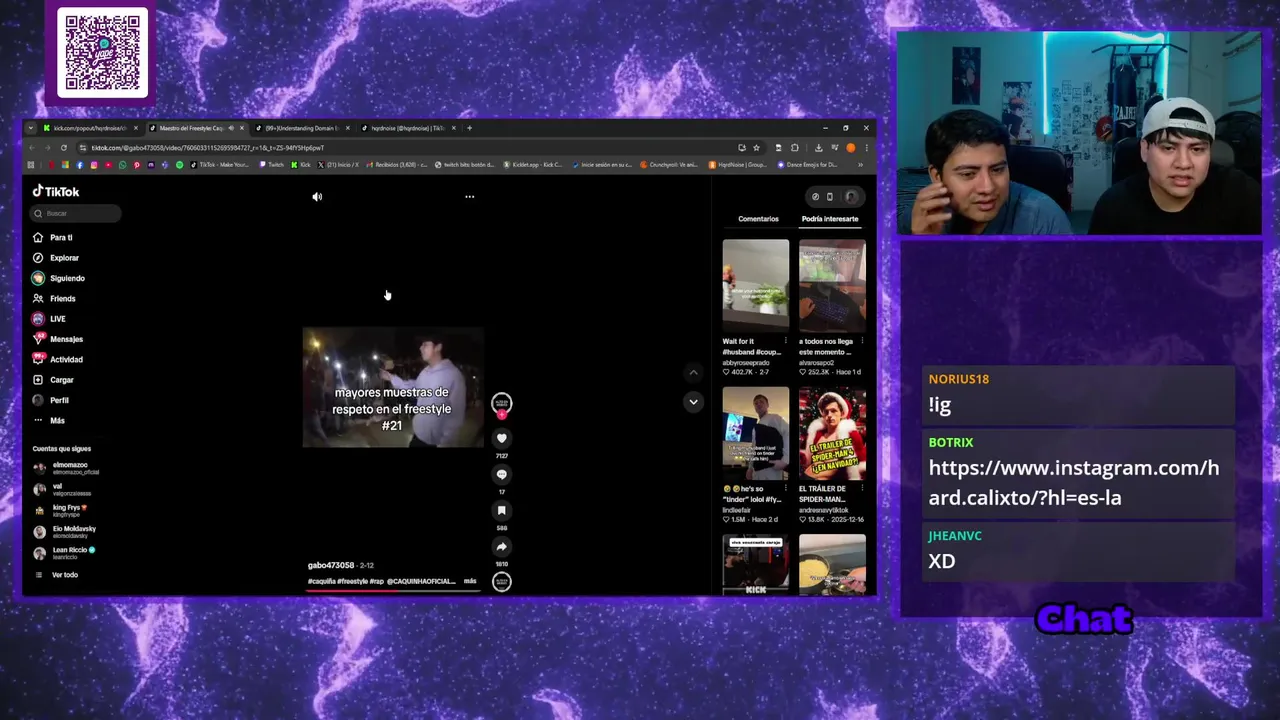The height and width of the screenshot is (720, 1280).
Task: Open Lean Riccio followed account
Action: tap(66, 552)
